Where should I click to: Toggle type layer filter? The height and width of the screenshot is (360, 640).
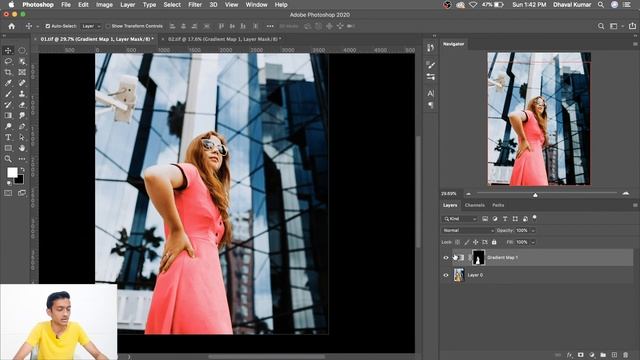(x=505, y=219)
